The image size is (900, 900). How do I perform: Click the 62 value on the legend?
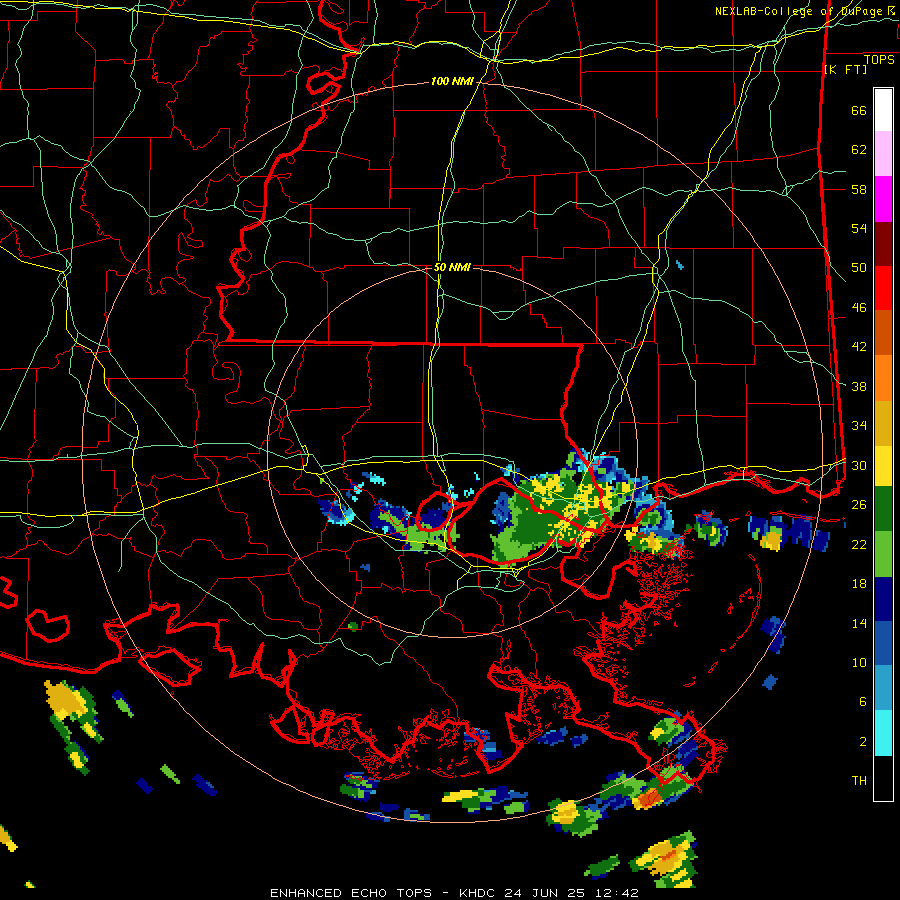(x=859, y=150)
